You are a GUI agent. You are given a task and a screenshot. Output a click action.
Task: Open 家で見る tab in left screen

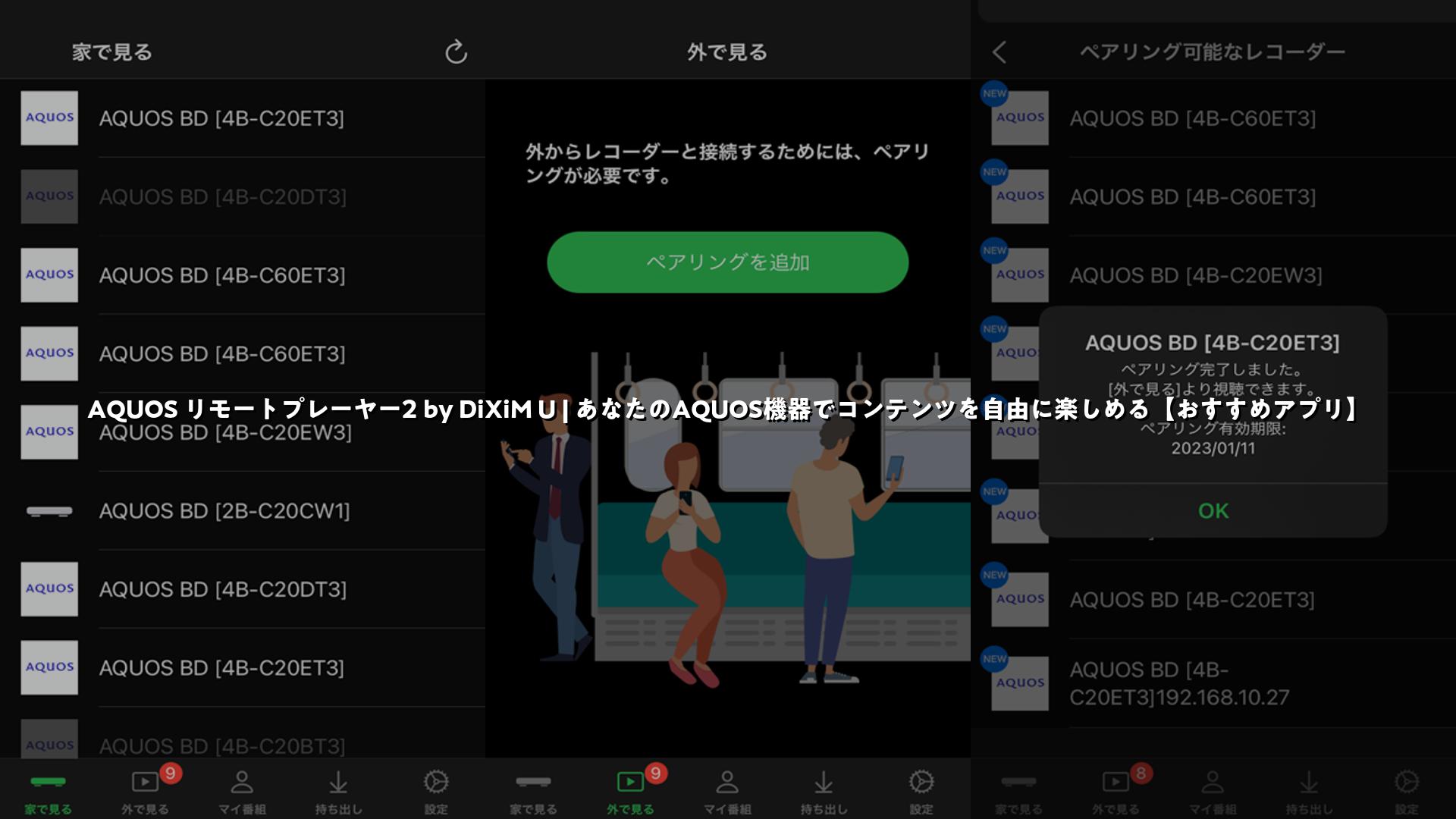48,792
